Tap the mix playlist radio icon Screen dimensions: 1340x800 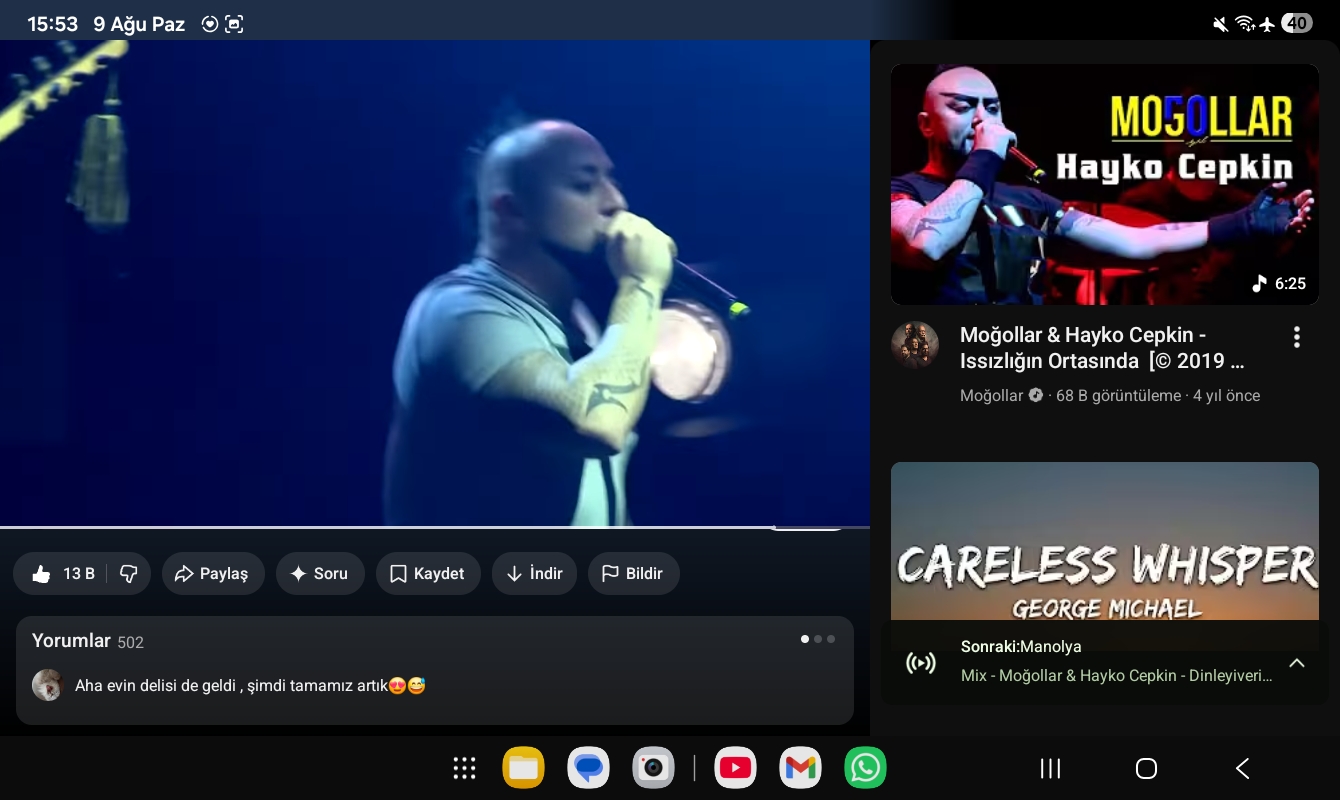pyautogui.click(x=921, y=662)
